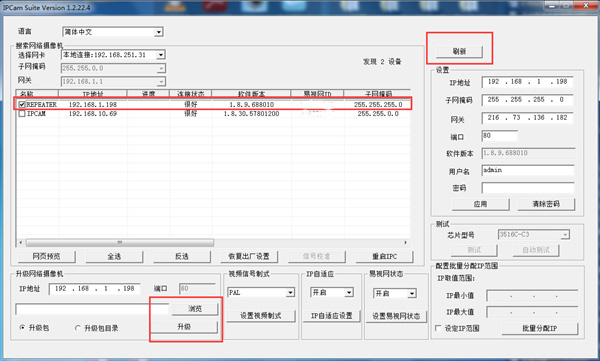Click the IP自适应设置 button
This screenshot has height=361, width=600.
pos(331,316)
